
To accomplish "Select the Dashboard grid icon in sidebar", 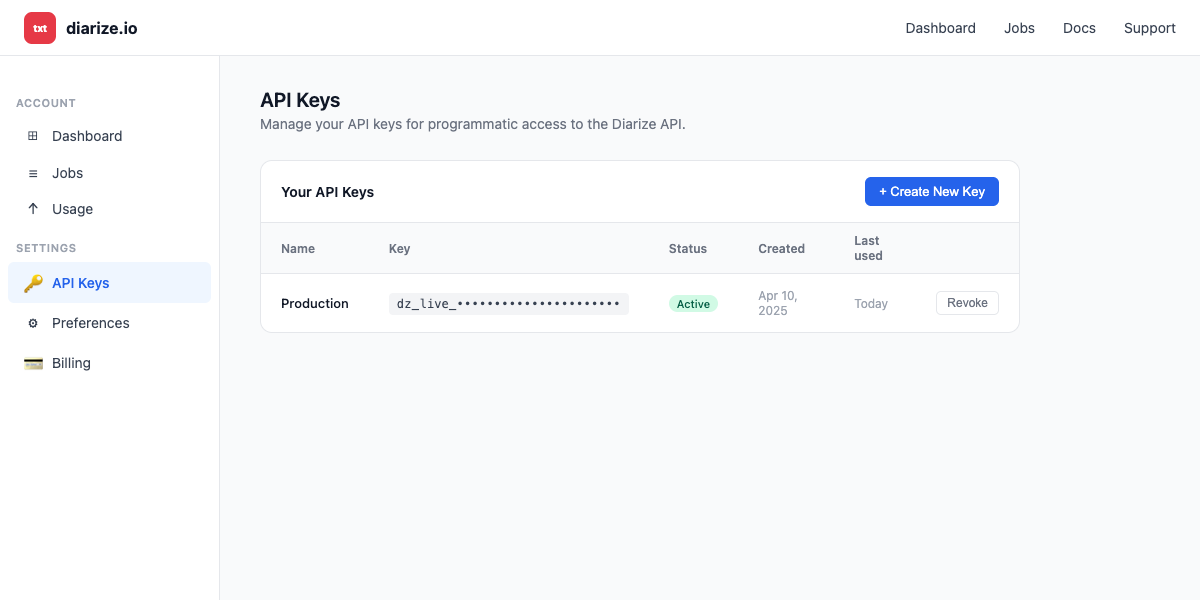I will (x=33, y=136).
